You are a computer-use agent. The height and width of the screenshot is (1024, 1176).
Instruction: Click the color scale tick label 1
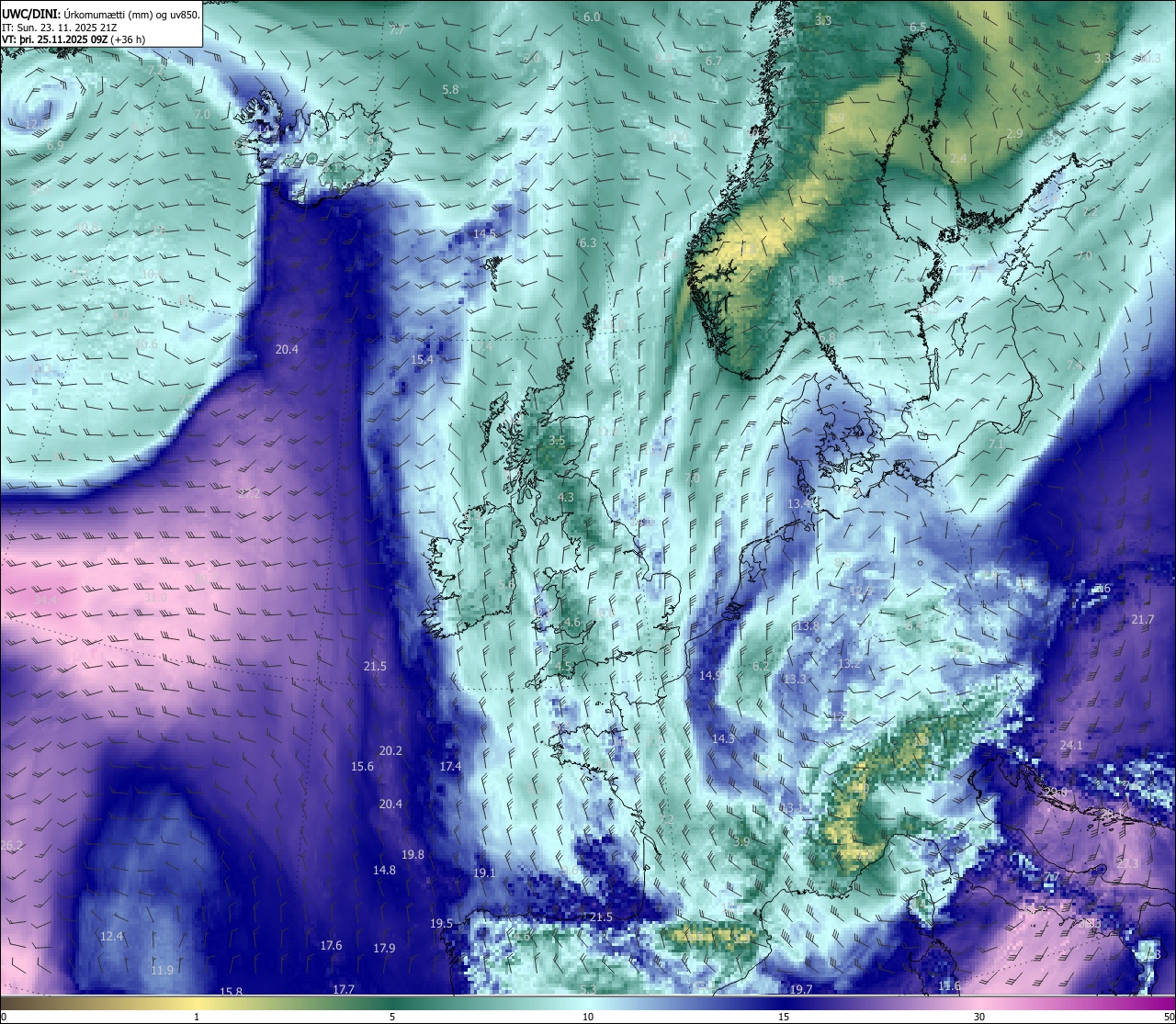pos(197,1017)
